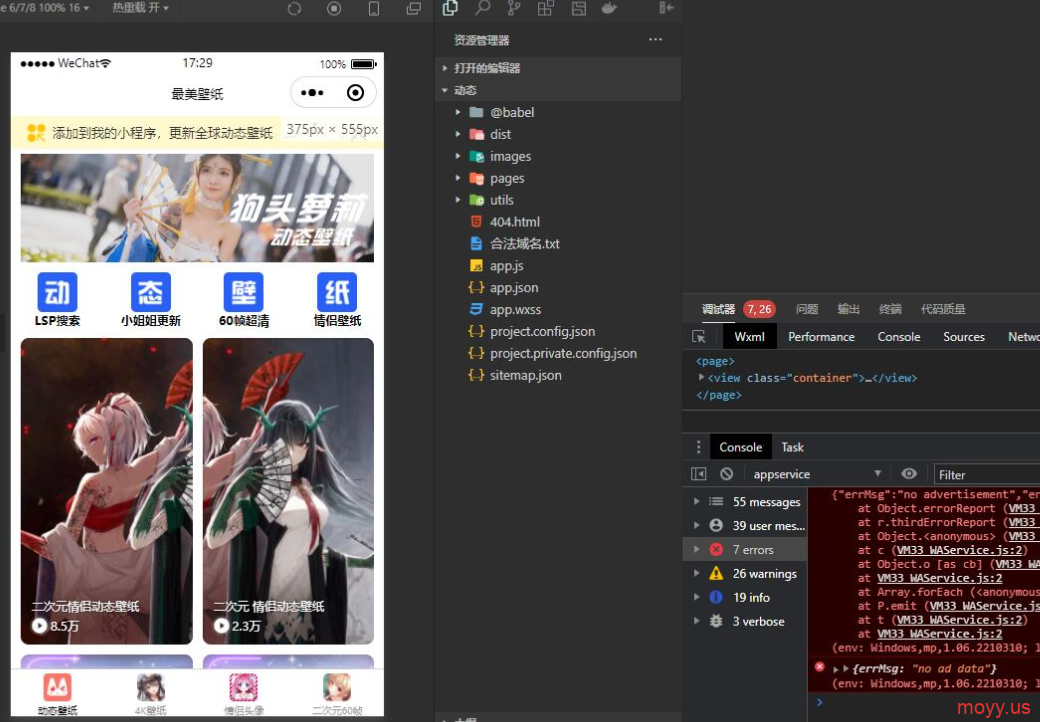The height and width of the screenshot is (722, 1040).
Task: Open the search icon in the editor toolbar
Action: [482, 8]
